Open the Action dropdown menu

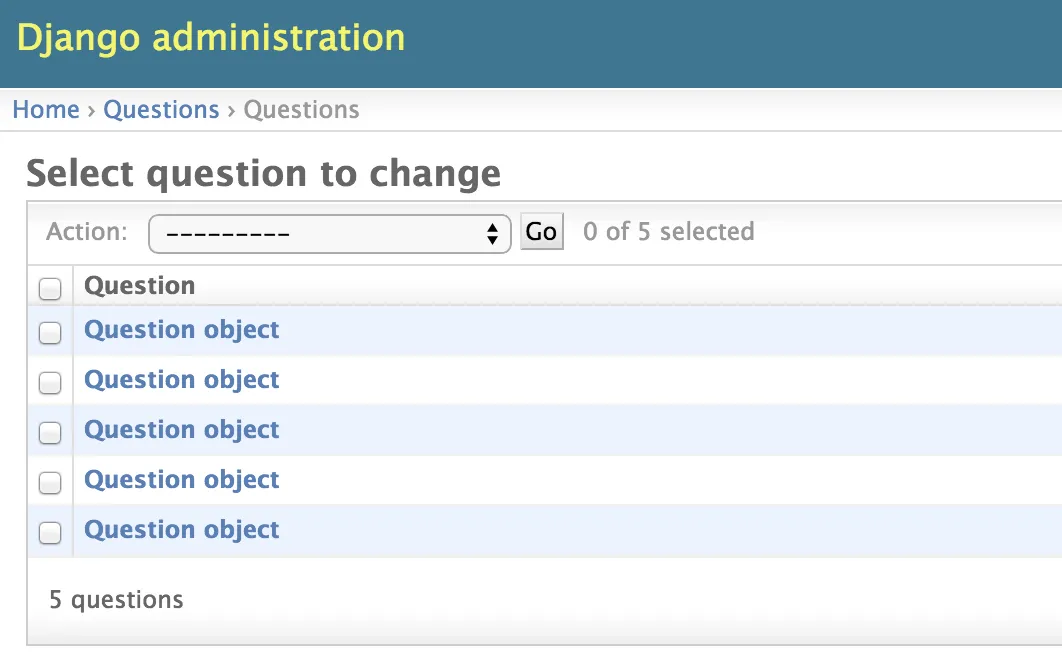click(x=329, y=234)
